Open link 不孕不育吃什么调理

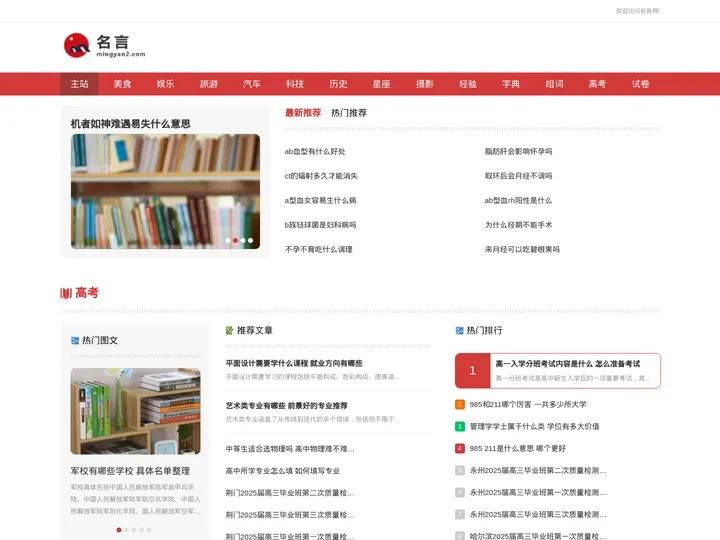point(319,249)
